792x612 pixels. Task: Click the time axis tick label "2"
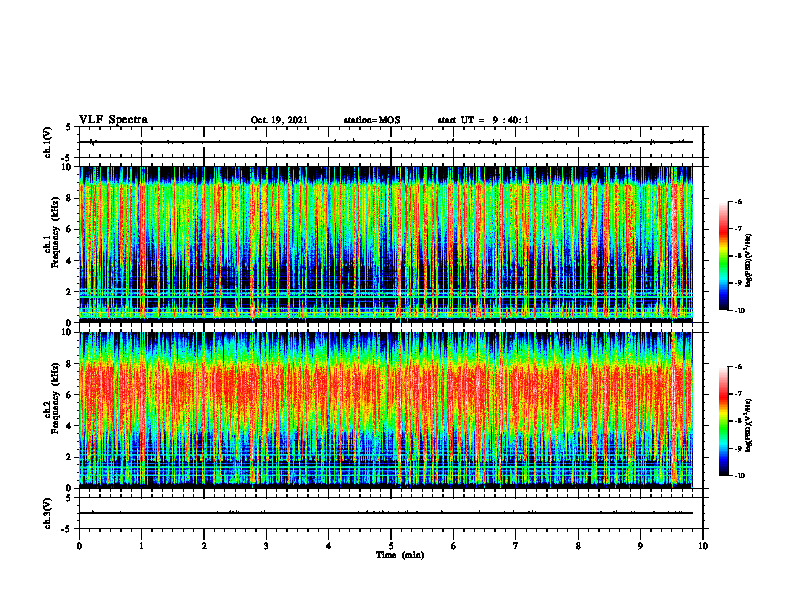coord(204,546)
